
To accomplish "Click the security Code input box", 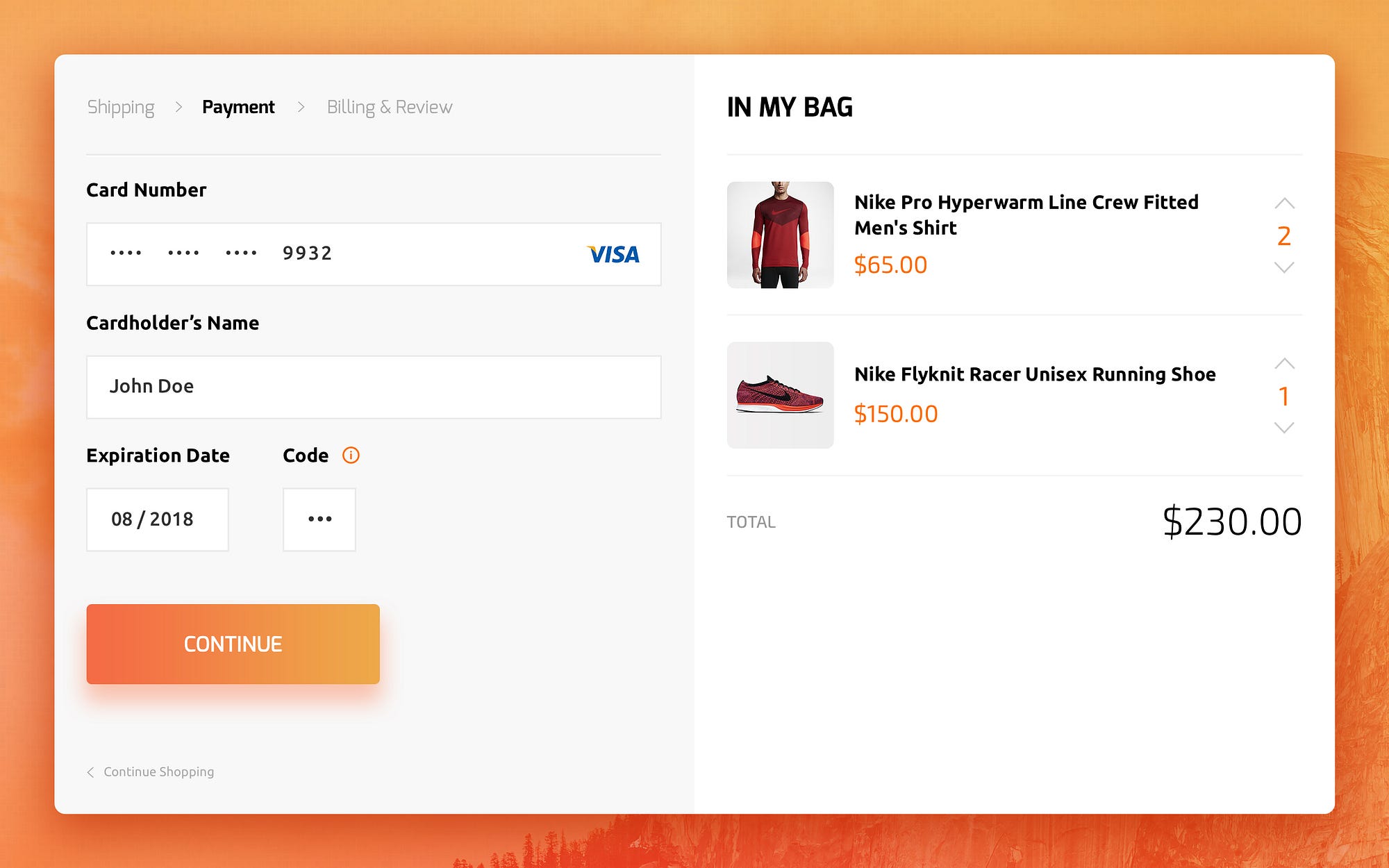I will (x=319, y=519).
